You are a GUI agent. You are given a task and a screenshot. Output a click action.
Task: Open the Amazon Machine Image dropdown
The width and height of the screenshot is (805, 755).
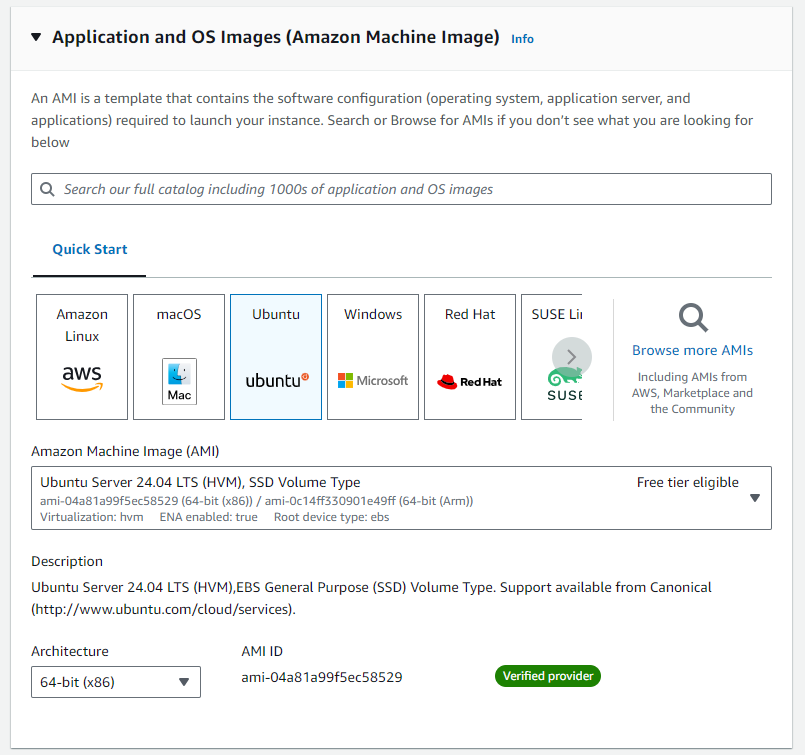(x=401, y=498)
